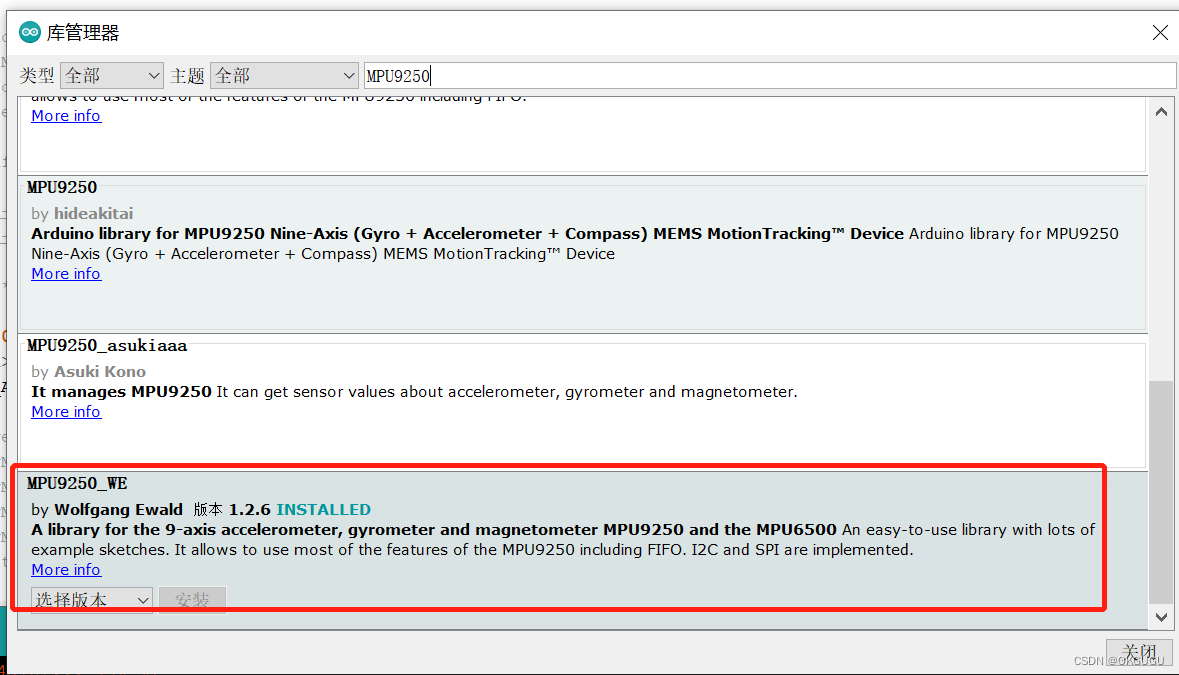This screenshot has height=675, width=1179.
Task: Expand the 选择版本 version dropdown
Action: click(92, 600)
